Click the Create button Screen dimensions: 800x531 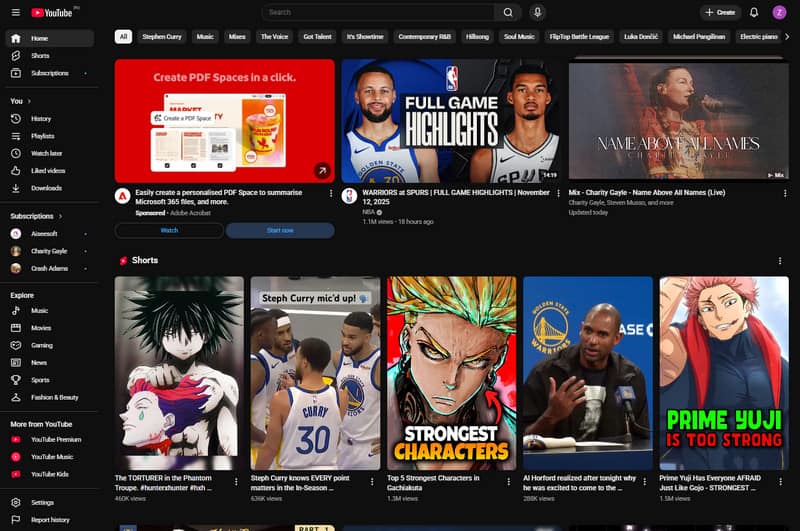pos(720,12)
